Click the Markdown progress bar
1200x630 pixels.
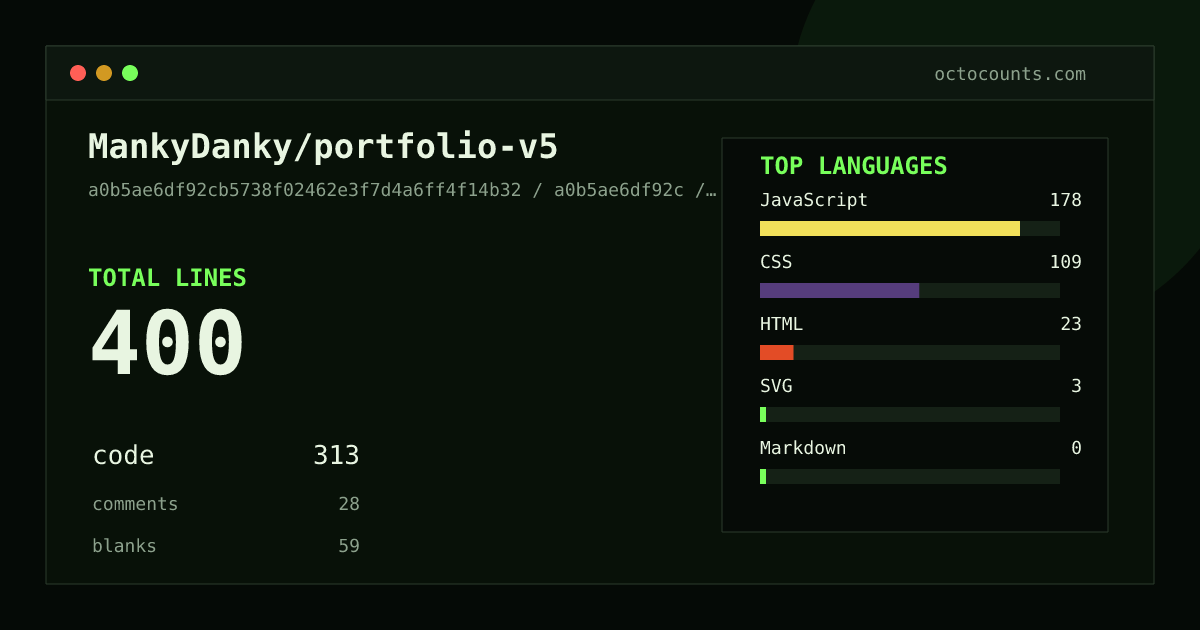[x=910, y=476]
